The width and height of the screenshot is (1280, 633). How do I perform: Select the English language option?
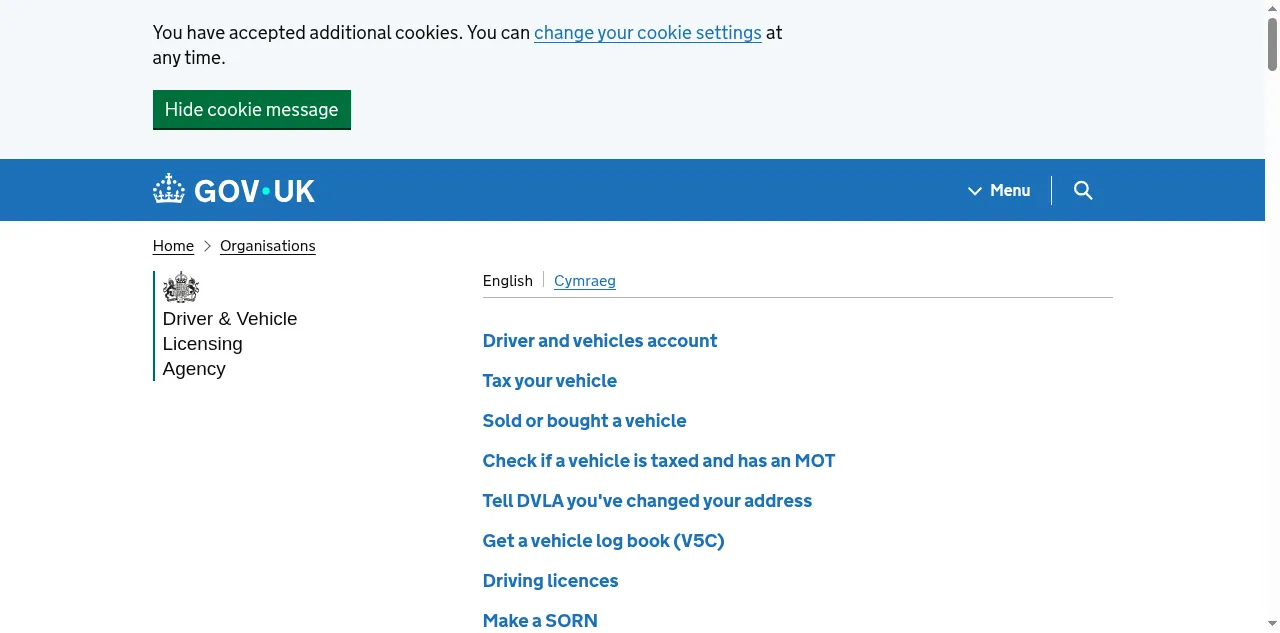point(507,281)
